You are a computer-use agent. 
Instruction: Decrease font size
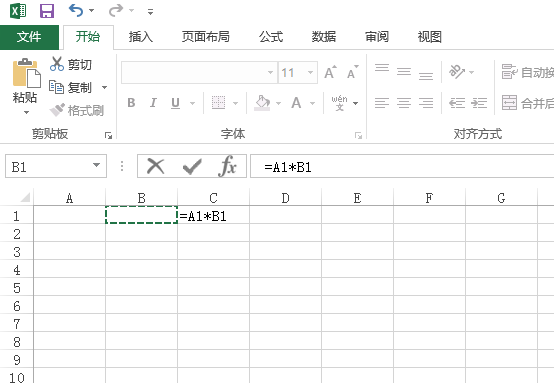coord(352,72)
